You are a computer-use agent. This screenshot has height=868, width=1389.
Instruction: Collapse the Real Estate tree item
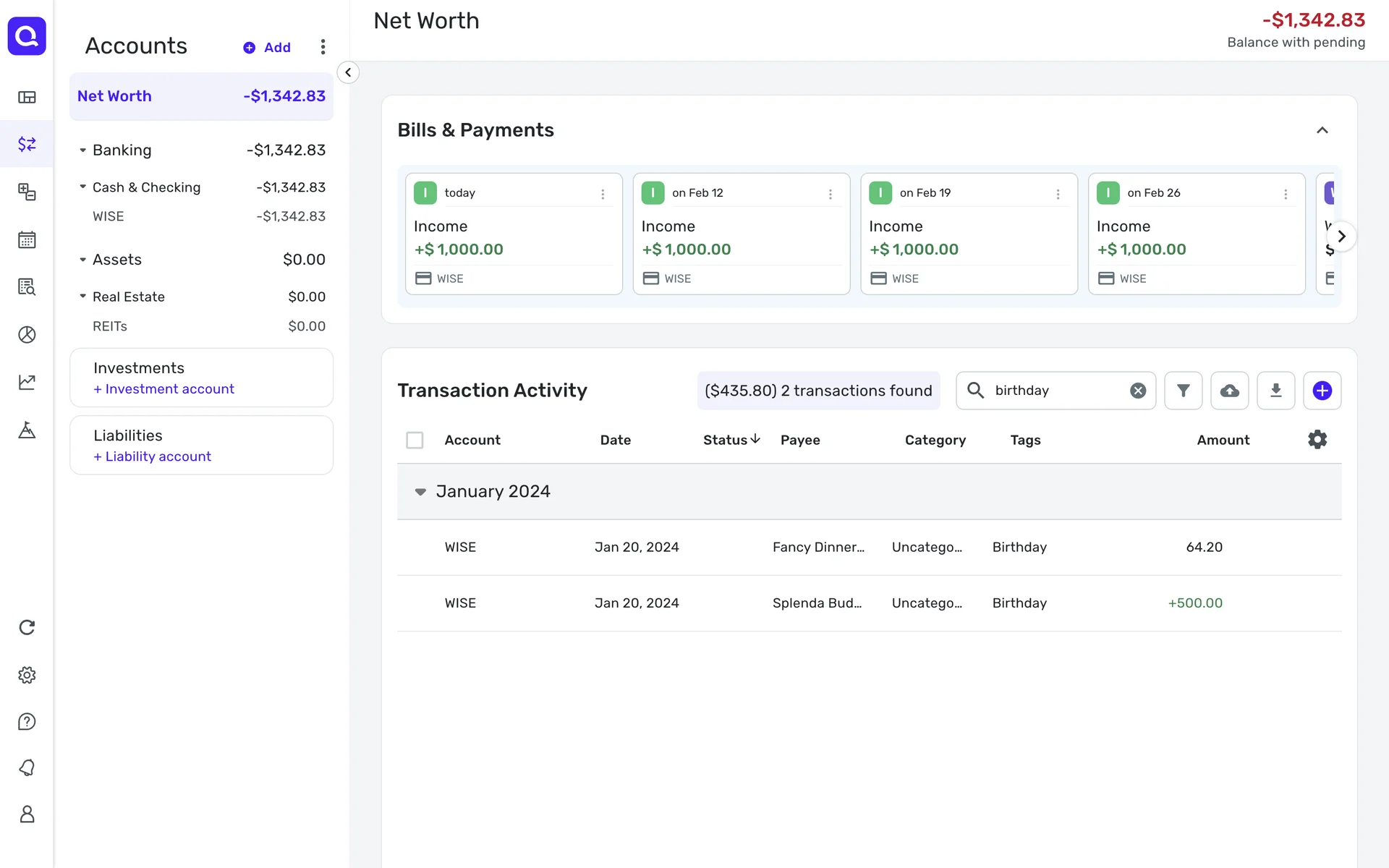point(82,297)
